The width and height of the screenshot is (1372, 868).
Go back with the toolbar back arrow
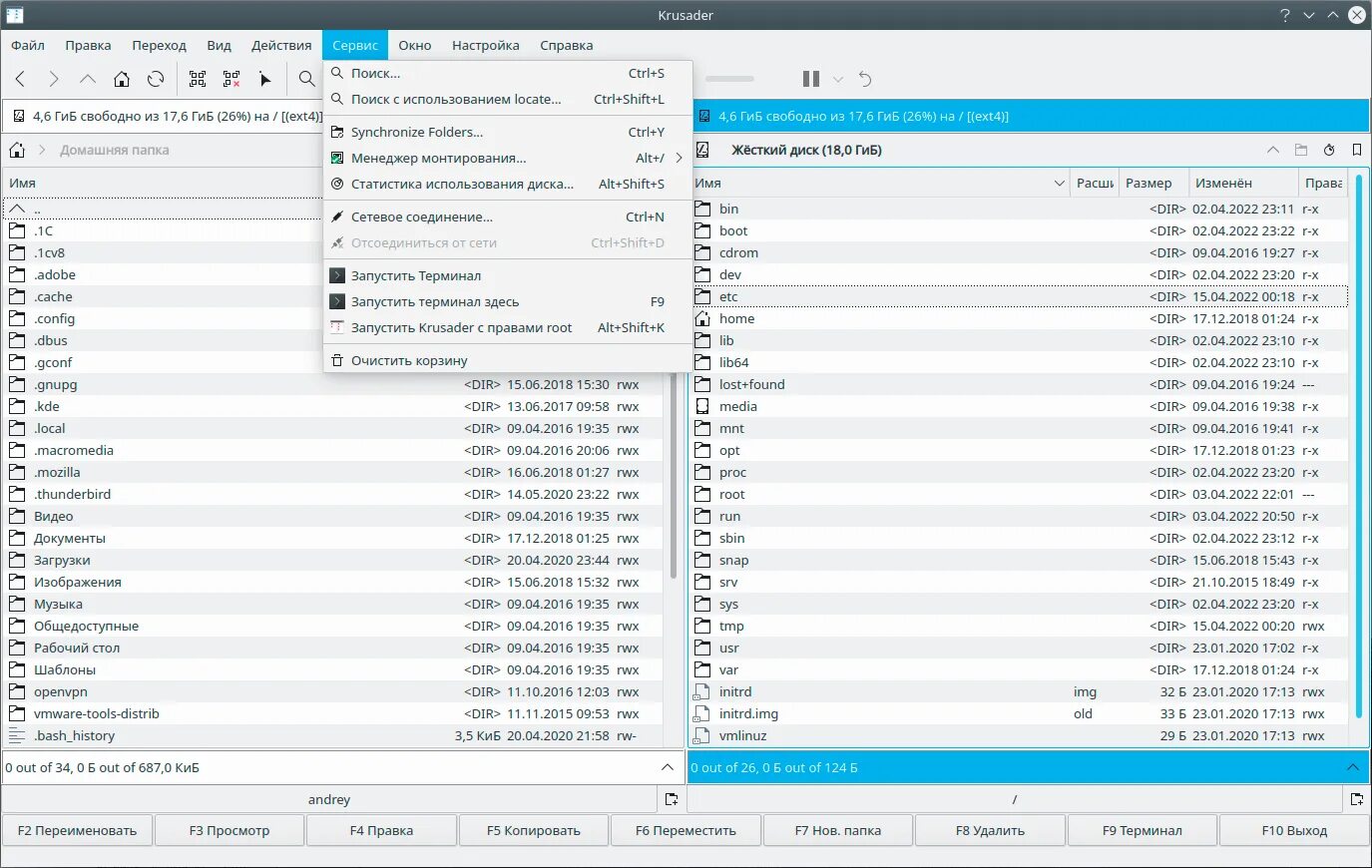pyautogui.click(x=20, y=79)
